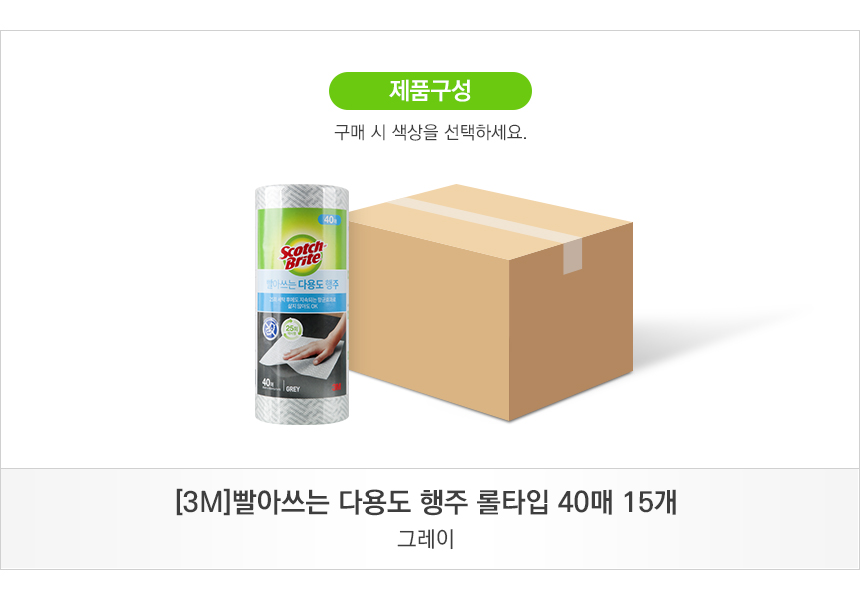Click the Scotch-Brite logo on the roll

click(302, 254)
